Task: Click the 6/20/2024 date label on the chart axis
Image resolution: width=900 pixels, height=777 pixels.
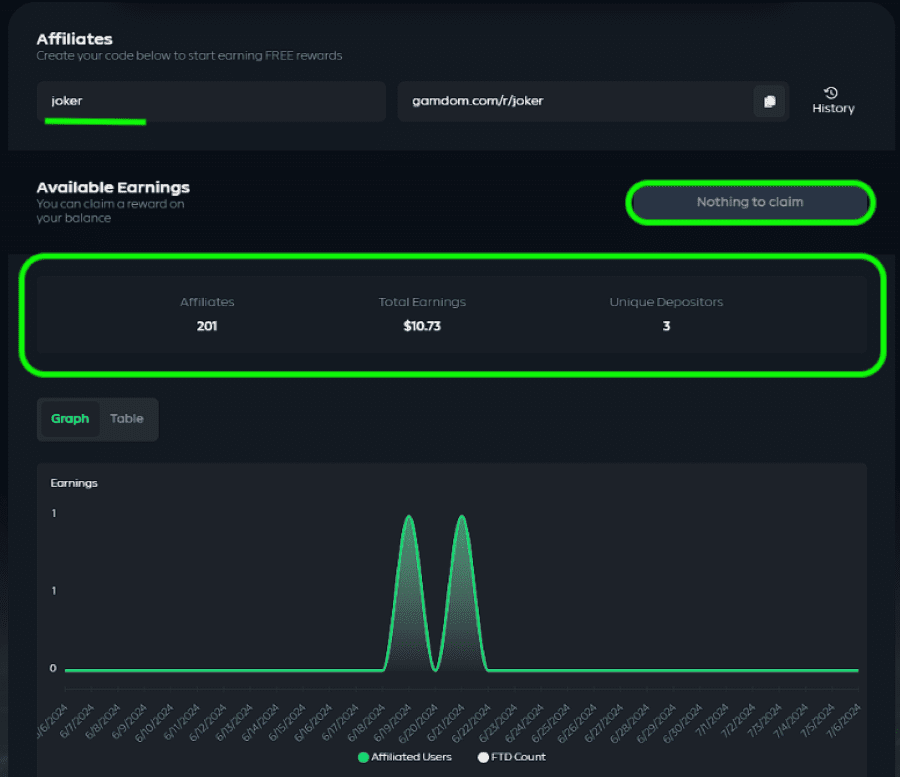Action: pos(418,723)
